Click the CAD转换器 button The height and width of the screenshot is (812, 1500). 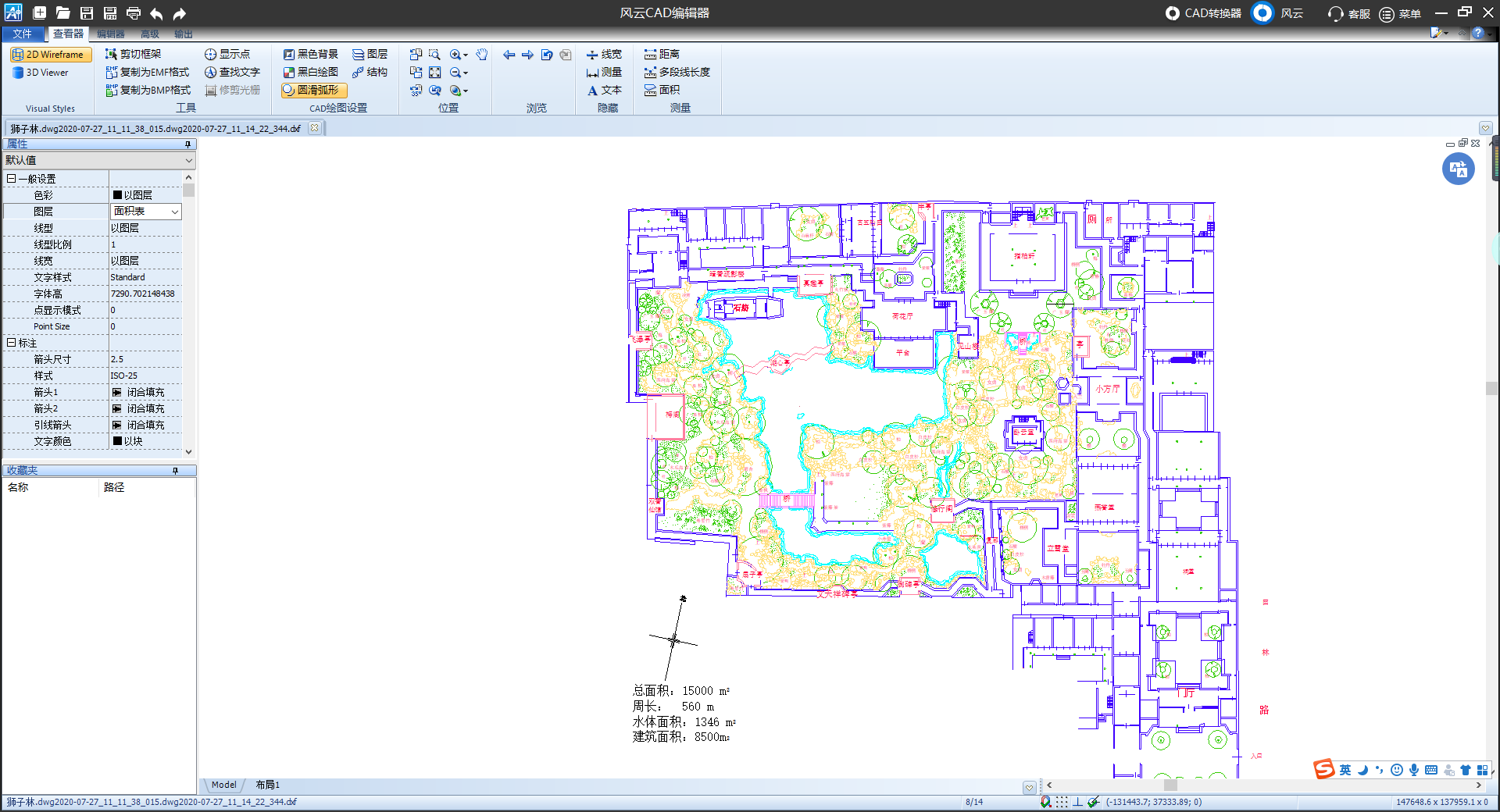click(x=1203, y=13)
